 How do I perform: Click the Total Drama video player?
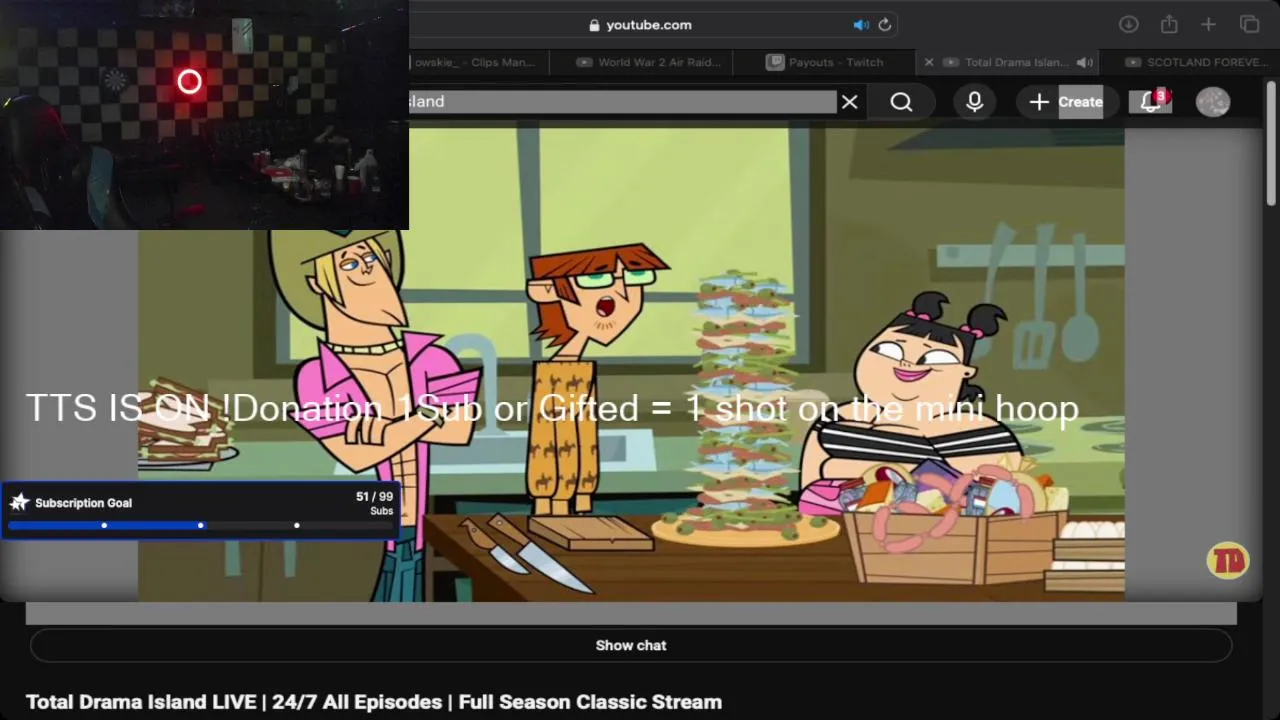click(x=631, y=364)
